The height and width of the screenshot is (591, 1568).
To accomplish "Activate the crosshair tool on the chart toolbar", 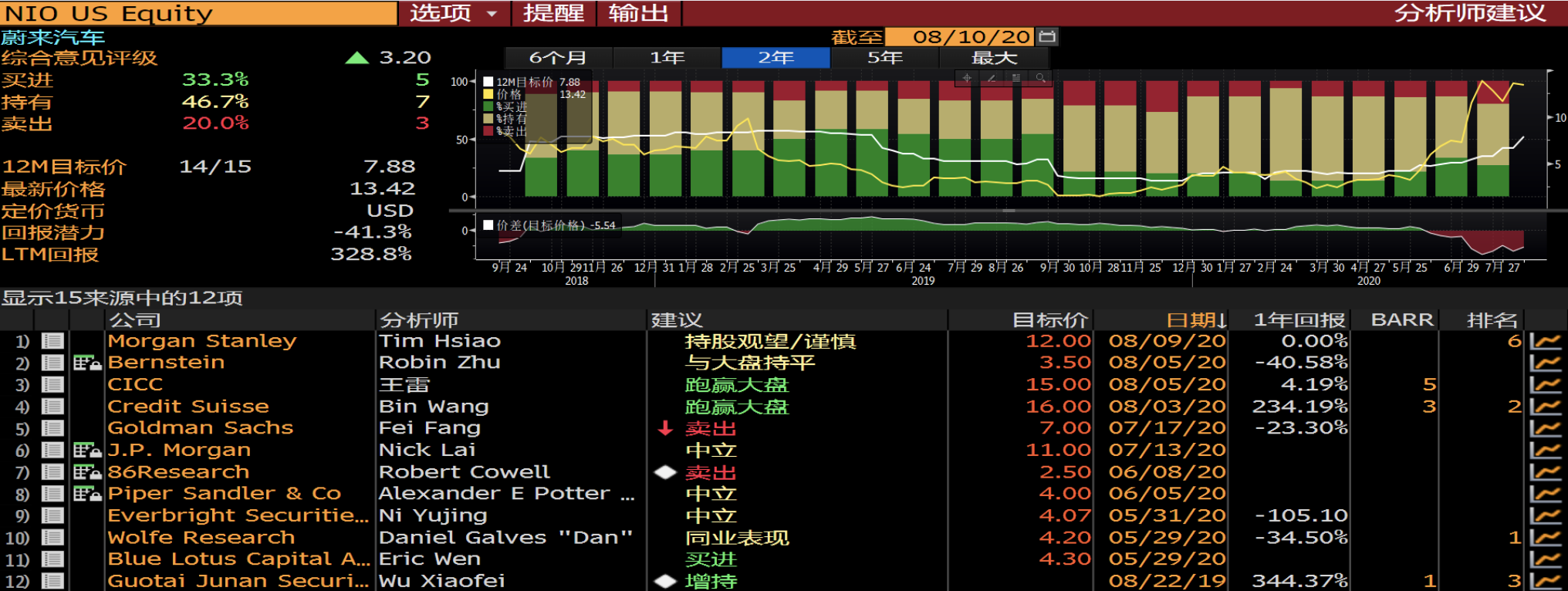I will pos(967,78).
